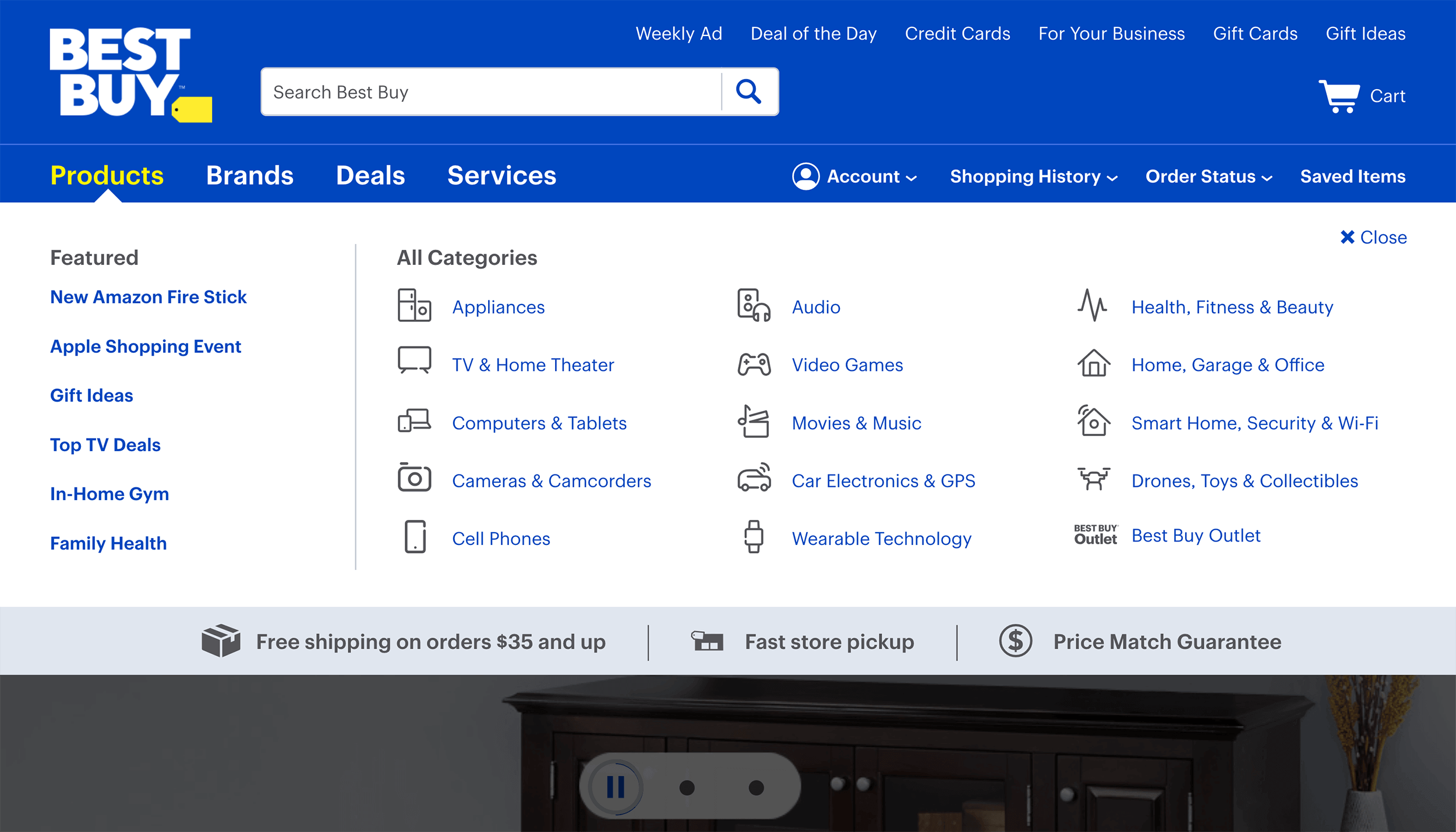
Task: Expand the Account dropdown menu
Action: (x=854, y=176)
